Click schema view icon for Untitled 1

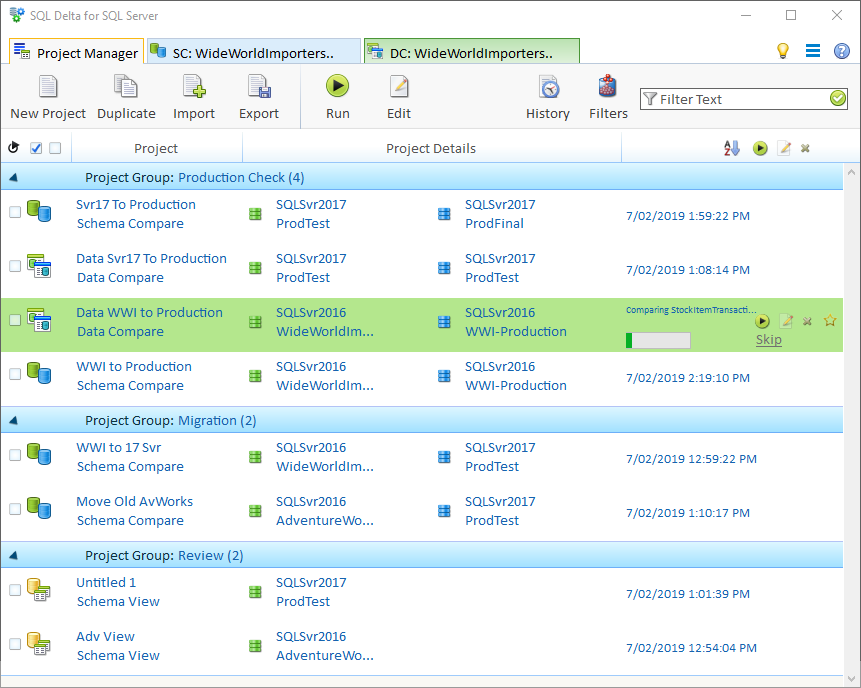point(39,590)
